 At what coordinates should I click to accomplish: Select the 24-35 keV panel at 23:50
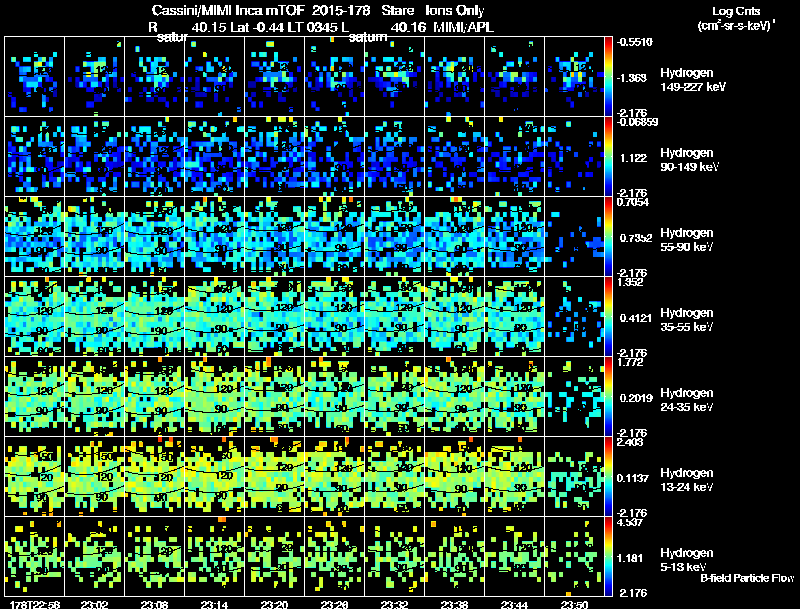tap(574, 397)
